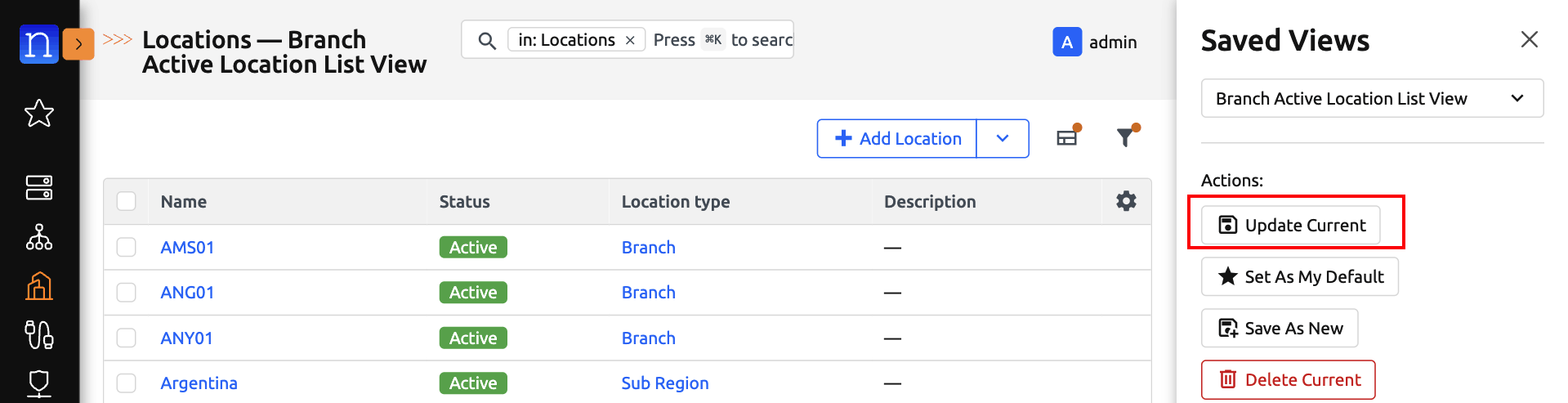Open the Favorites star in sidebar
The height and width of the screenshot is (403, 1568).
point(39,114)
